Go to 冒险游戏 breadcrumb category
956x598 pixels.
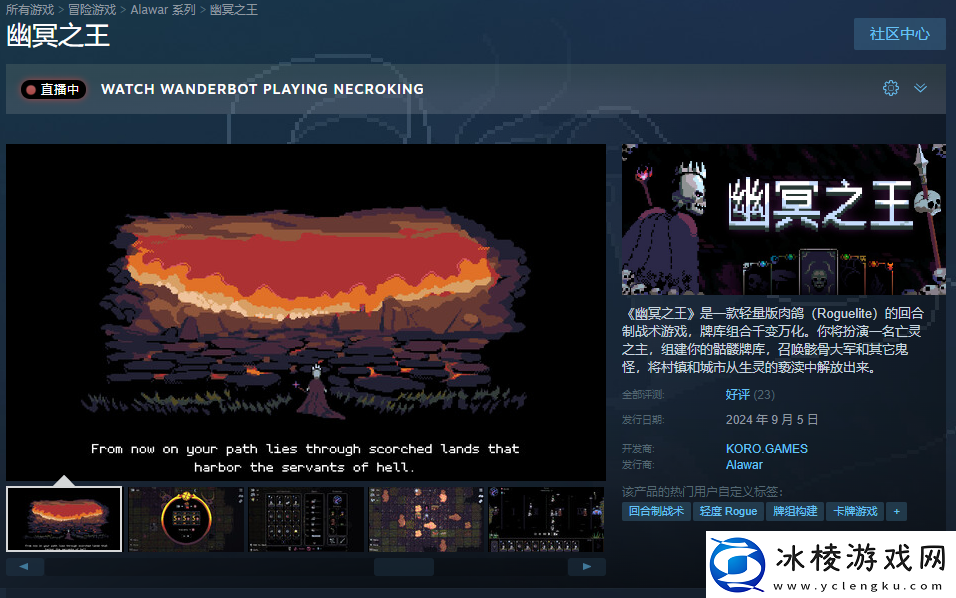point(92,10)
